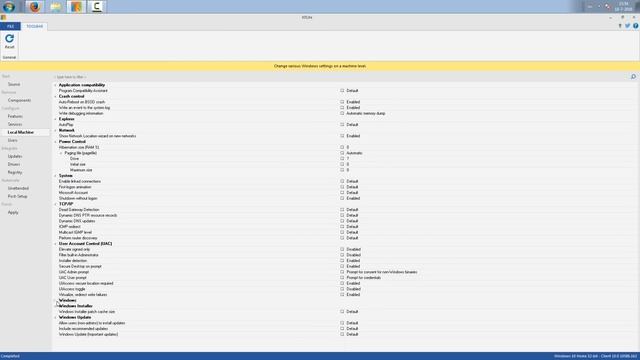Collapse the Application compatibility group
The image size is (640, 360).
(x=56, y=85)
